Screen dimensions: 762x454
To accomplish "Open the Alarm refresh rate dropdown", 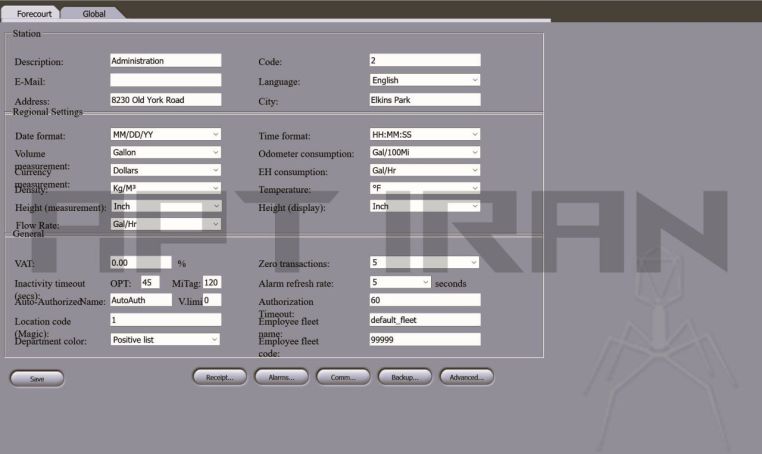I will (x=400, y=282).
